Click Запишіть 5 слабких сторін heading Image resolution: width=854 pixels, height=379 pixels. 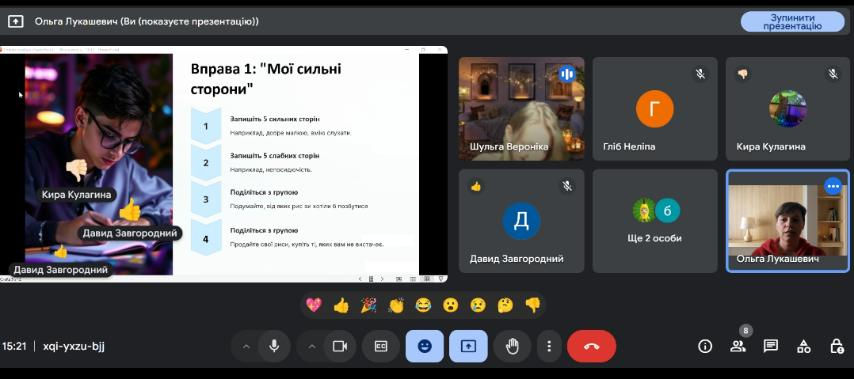click(x=274, y=156)
